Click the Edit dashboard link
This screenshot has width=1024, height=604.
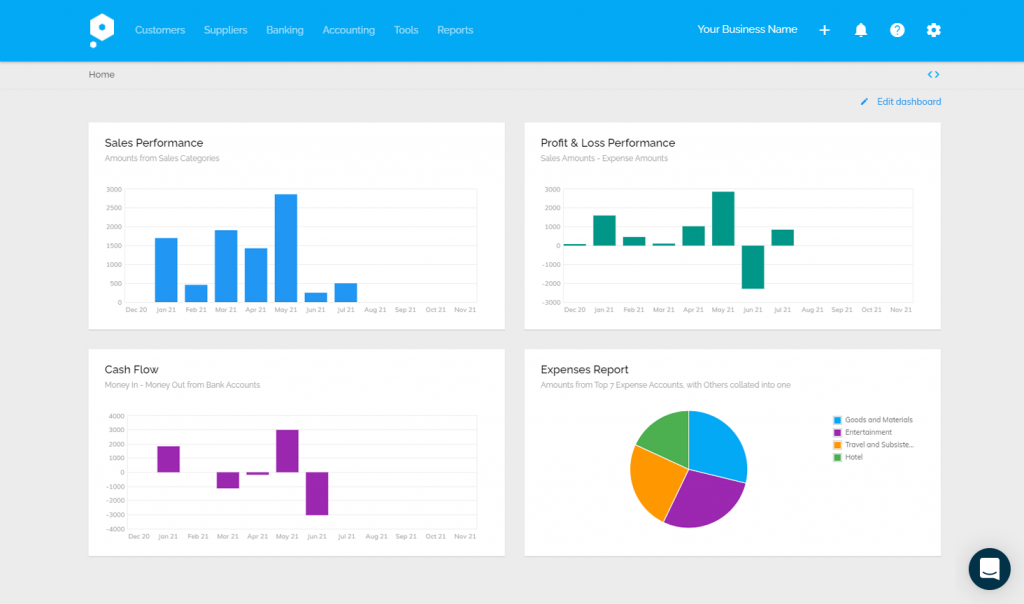click(907, 101)
